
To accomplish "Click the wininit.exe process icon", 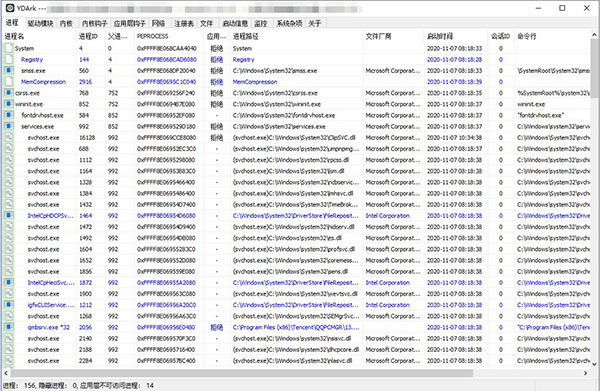I will (x=9, y=104).
